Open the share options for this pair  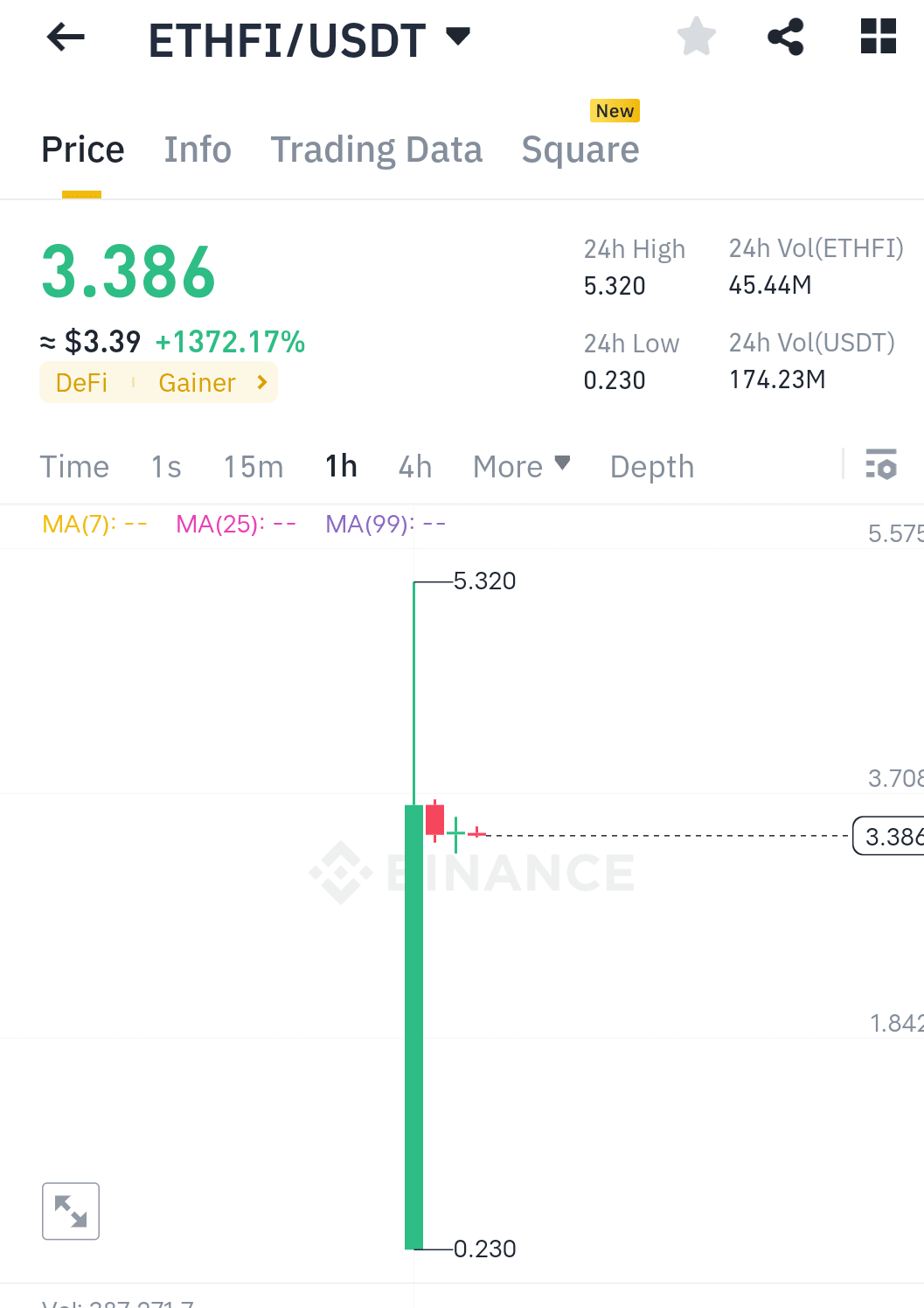(x=785, y=37)
